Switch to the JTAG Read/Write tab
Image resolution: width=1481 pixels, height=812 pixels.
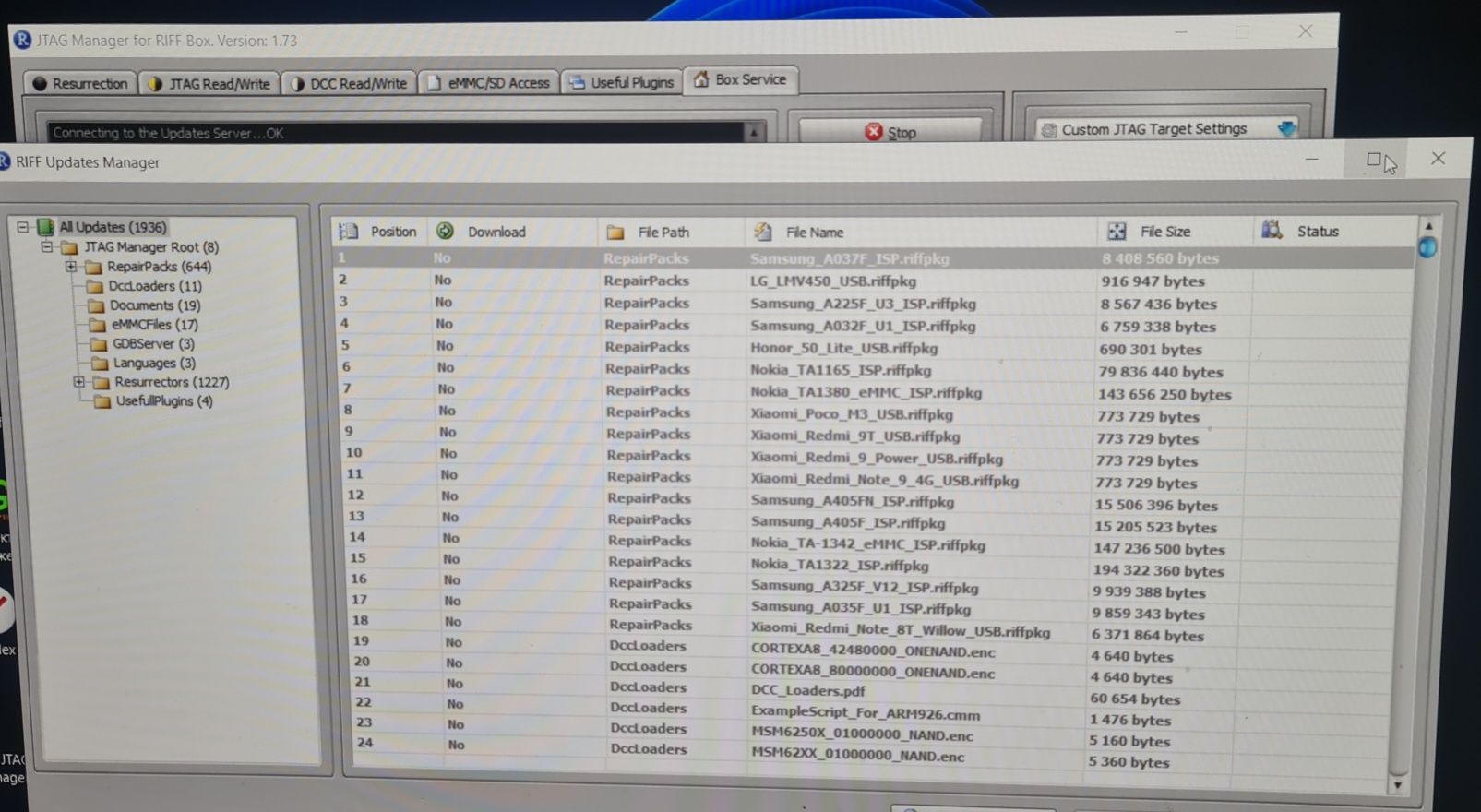coord(209,83)
